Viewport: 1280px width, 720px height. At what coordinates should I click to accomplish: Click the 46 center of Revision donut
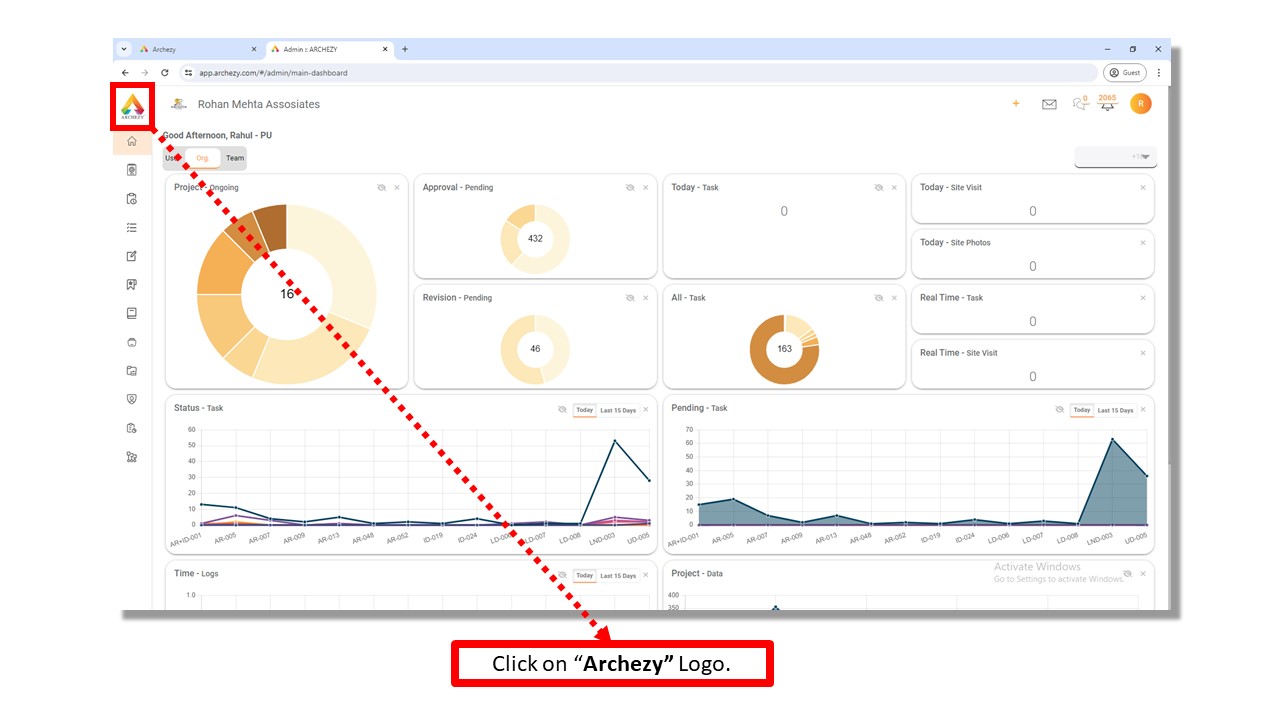click(535, 349)
